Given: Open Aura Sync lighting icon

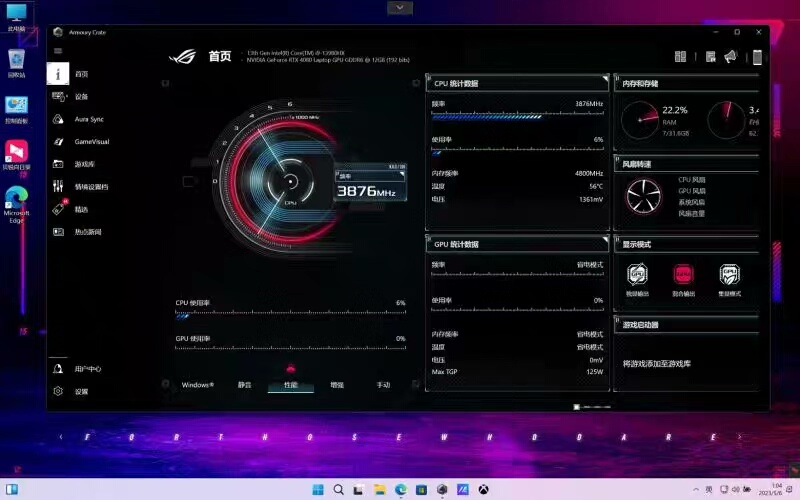Looking at the screenshot, I should coord(58,119).
